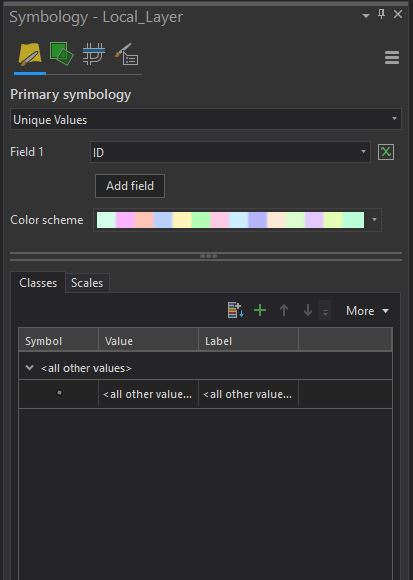Open the Symbology pane hamburger menu
Viewport: 413px width, 580px height.
click(x=392, y=58)
